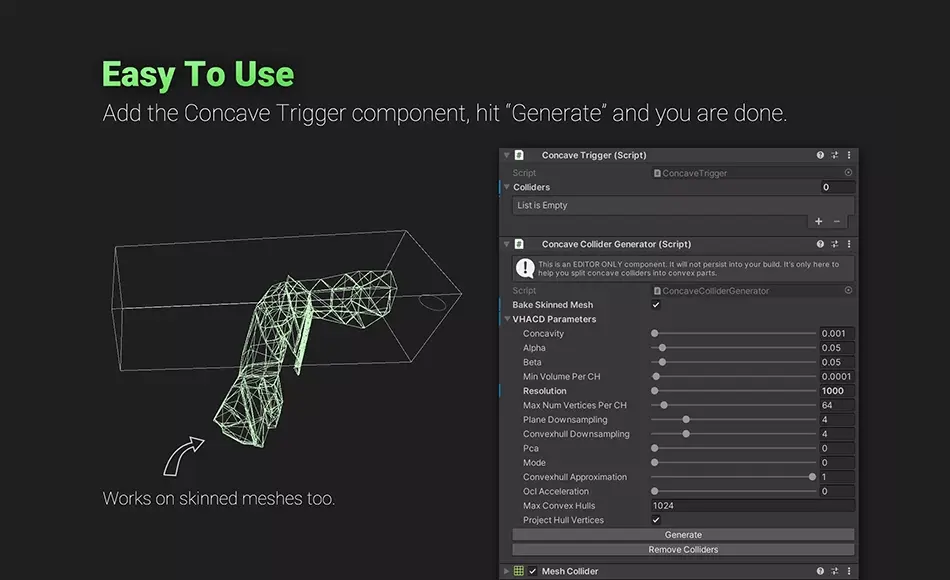Open the Concave Trigger context menu icon
Viewport: 950px width, 580px height.
point(848,155)
